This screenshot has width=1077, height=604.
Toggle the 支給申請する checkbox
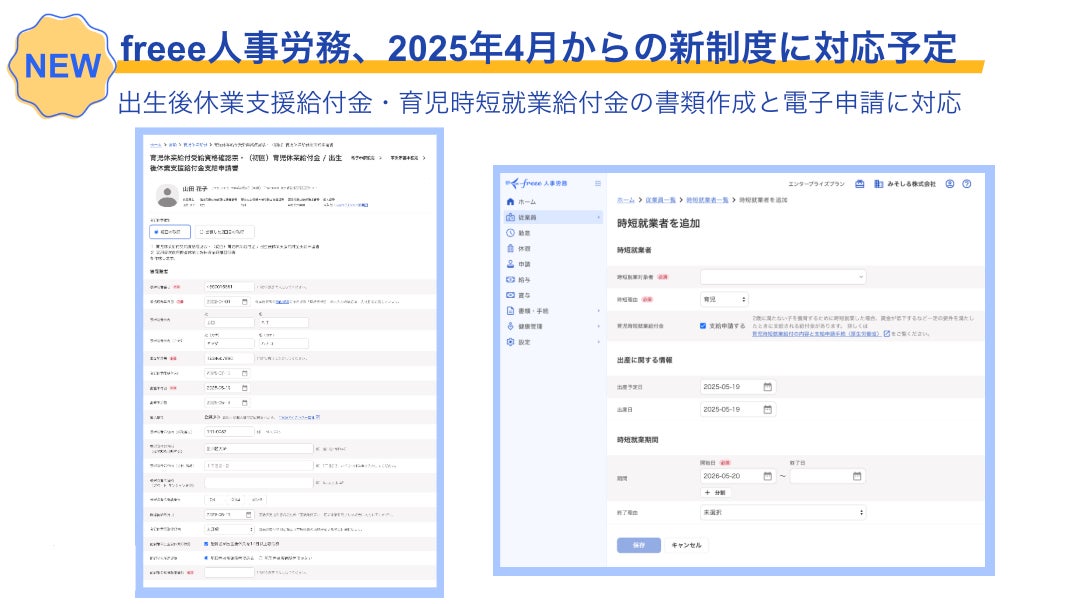pos(703,326)
